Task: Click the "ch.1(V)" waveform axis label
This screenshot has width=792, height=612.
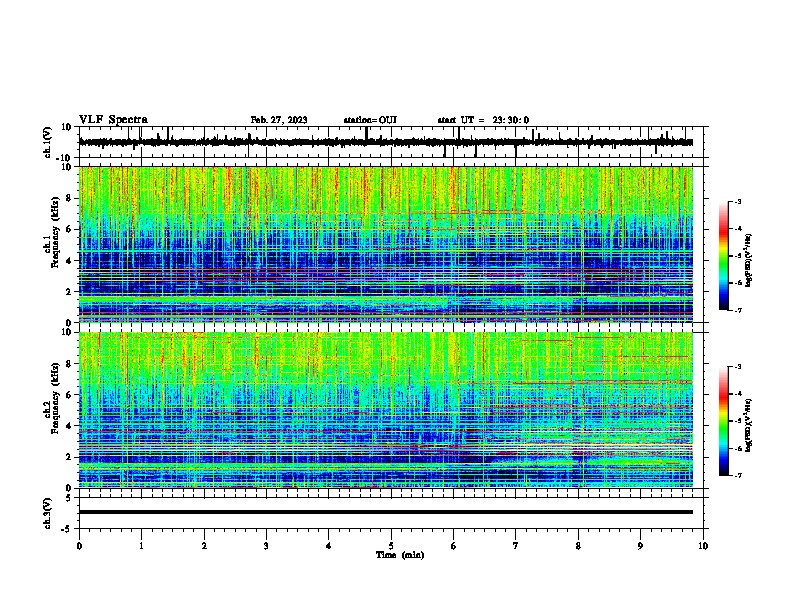Action: (x=48, y=142)
